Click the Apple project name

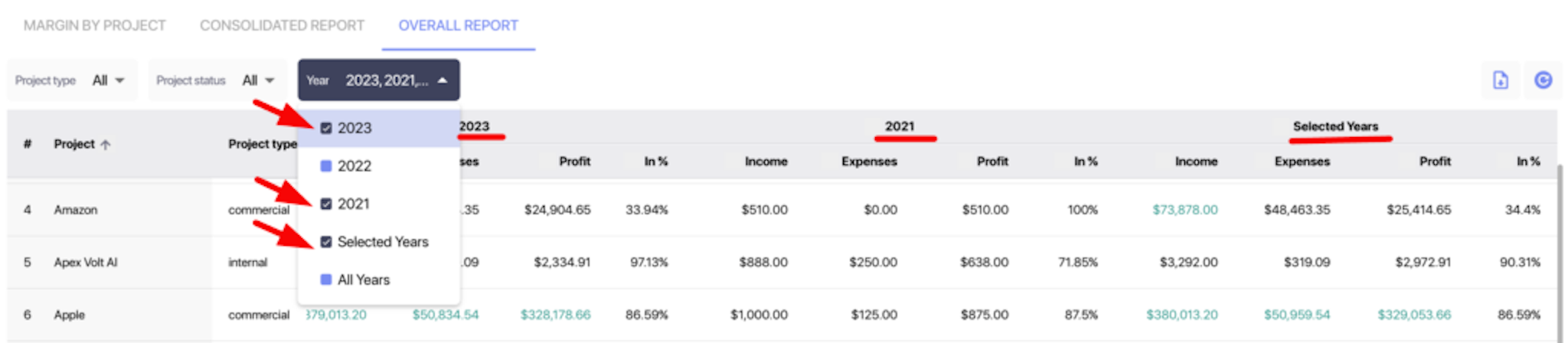point(69,315)
